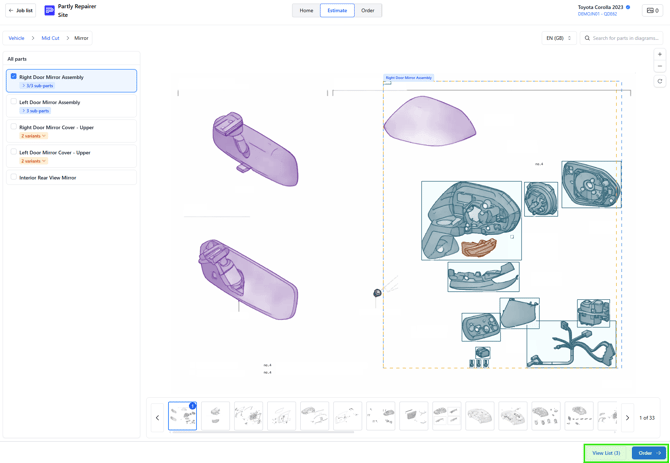The width and height of the screenshot is (670, 463).
Task: Check Left Door Mirror Cover - Upper
Action: point(14,152)
